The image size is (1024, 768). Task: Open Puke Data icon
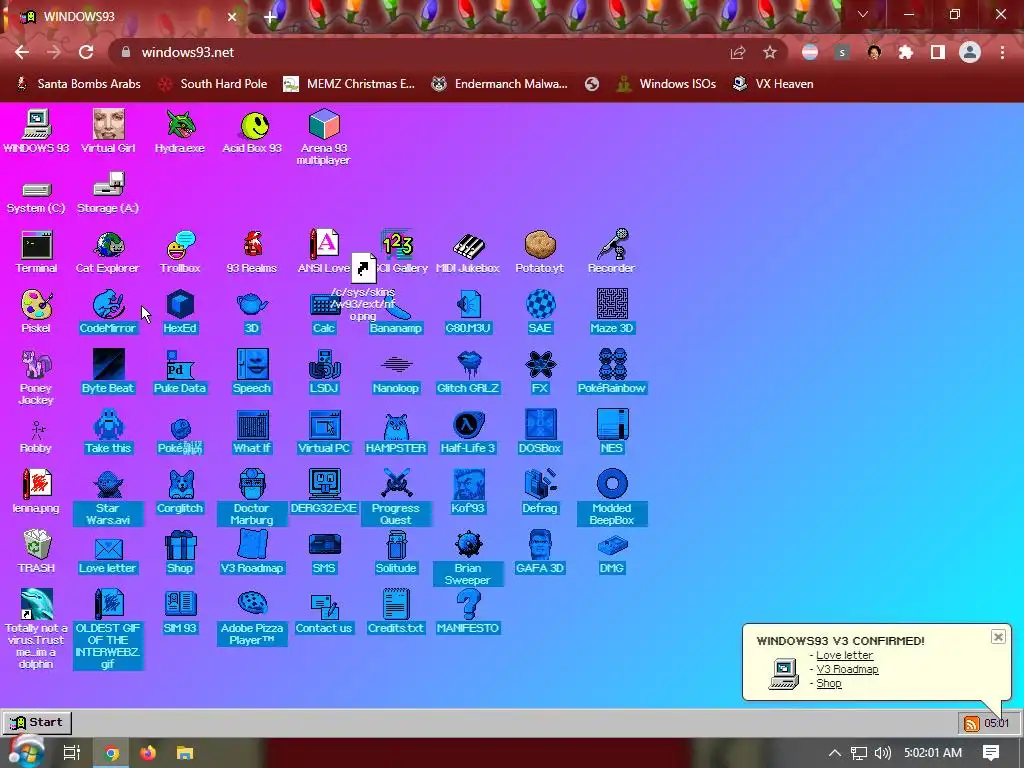180,372
